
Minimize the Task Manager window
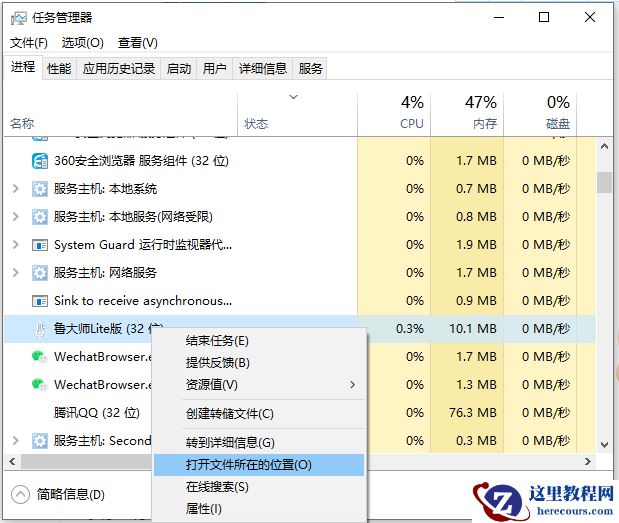[499, 17]
